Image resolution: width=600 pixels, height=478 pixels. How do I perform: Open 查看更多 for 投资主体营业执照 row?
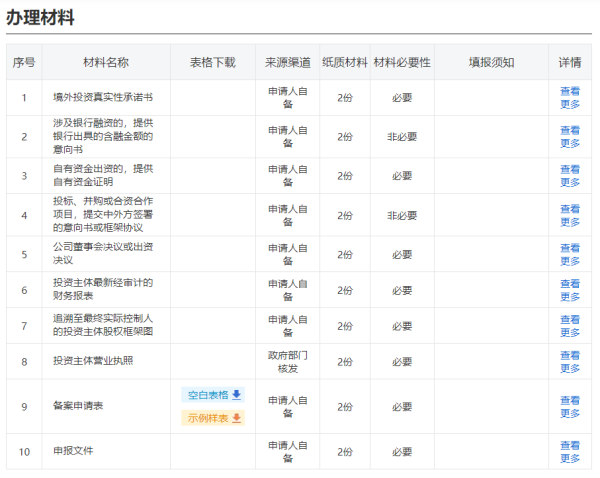point(570,362)
